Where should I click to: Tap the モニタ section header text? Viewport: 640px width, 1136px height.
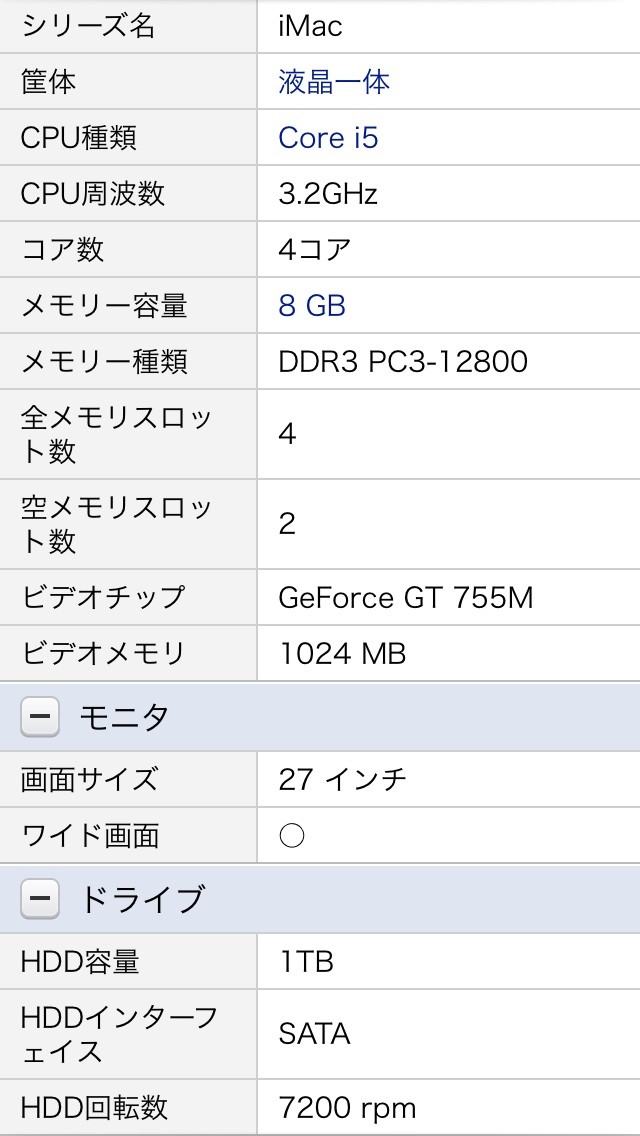124,717
